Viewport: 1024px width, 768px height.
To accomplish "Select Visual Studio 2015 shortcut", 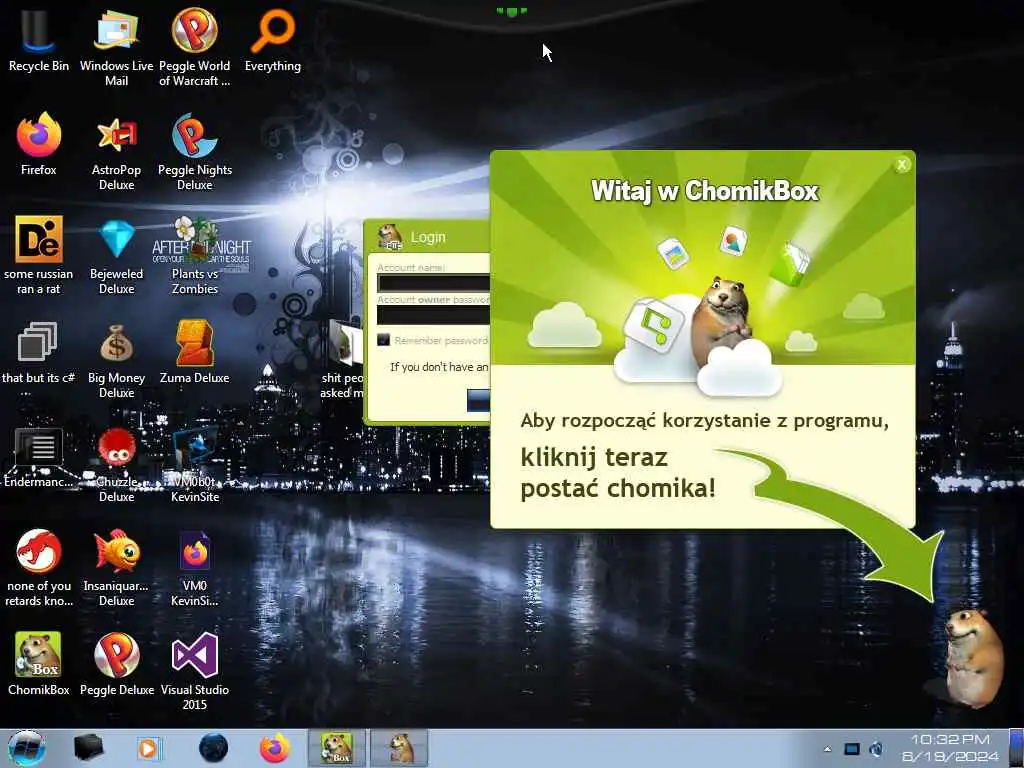I will tap(195, 671).
